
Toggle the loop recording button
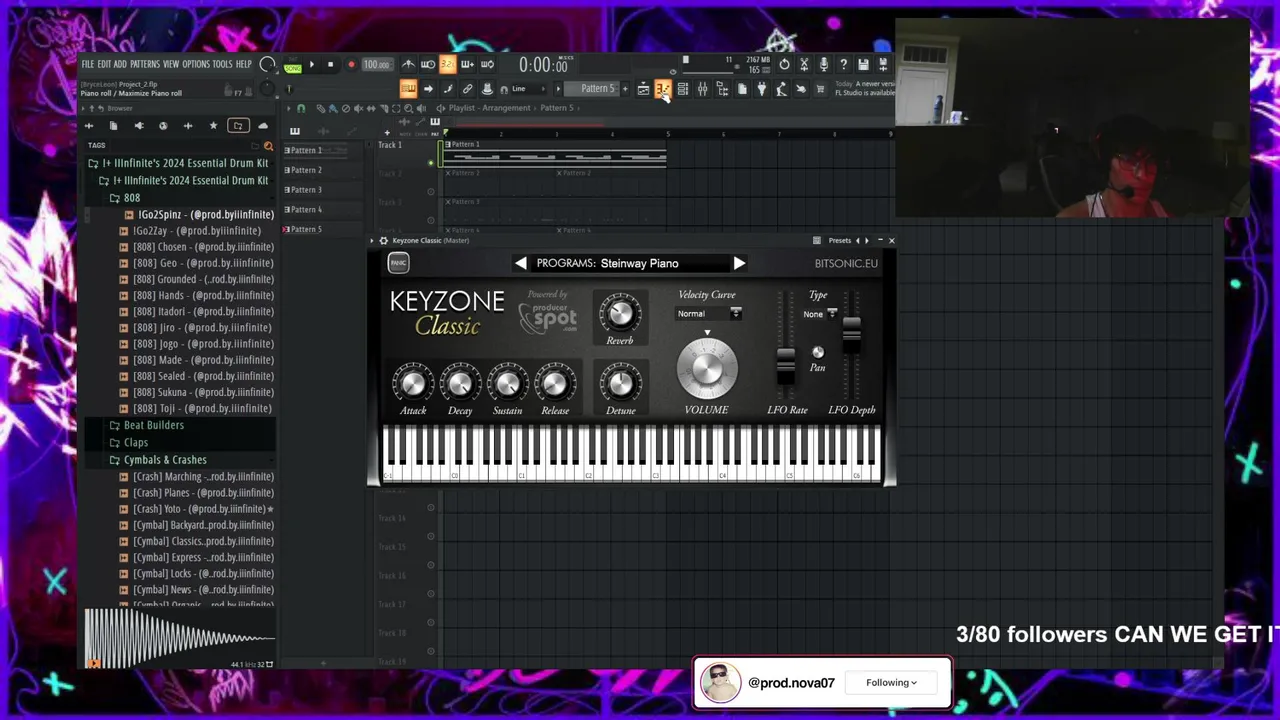pos(486,65)
